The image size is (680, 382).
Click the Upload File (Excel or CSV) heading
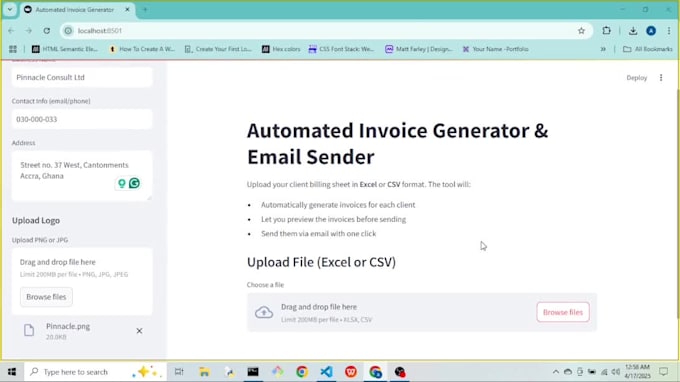tap(321, 262)
